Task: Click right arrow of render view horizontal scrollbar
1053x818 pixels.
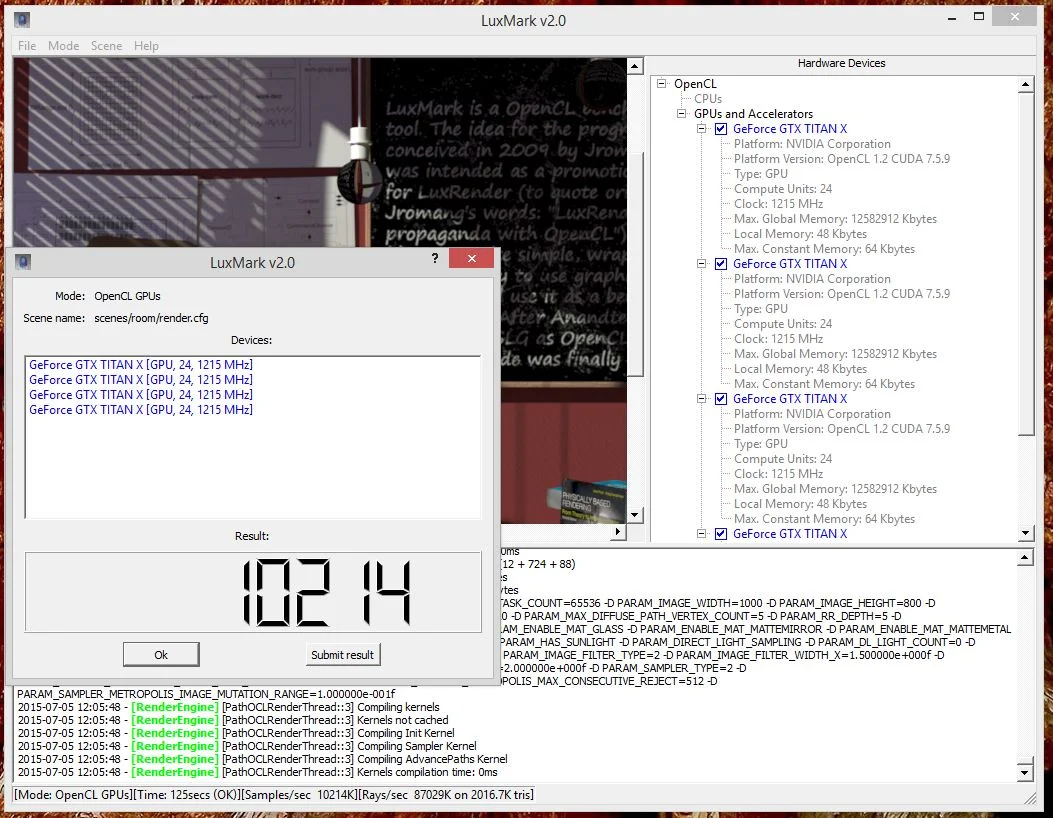Action: tap(619, 531)
